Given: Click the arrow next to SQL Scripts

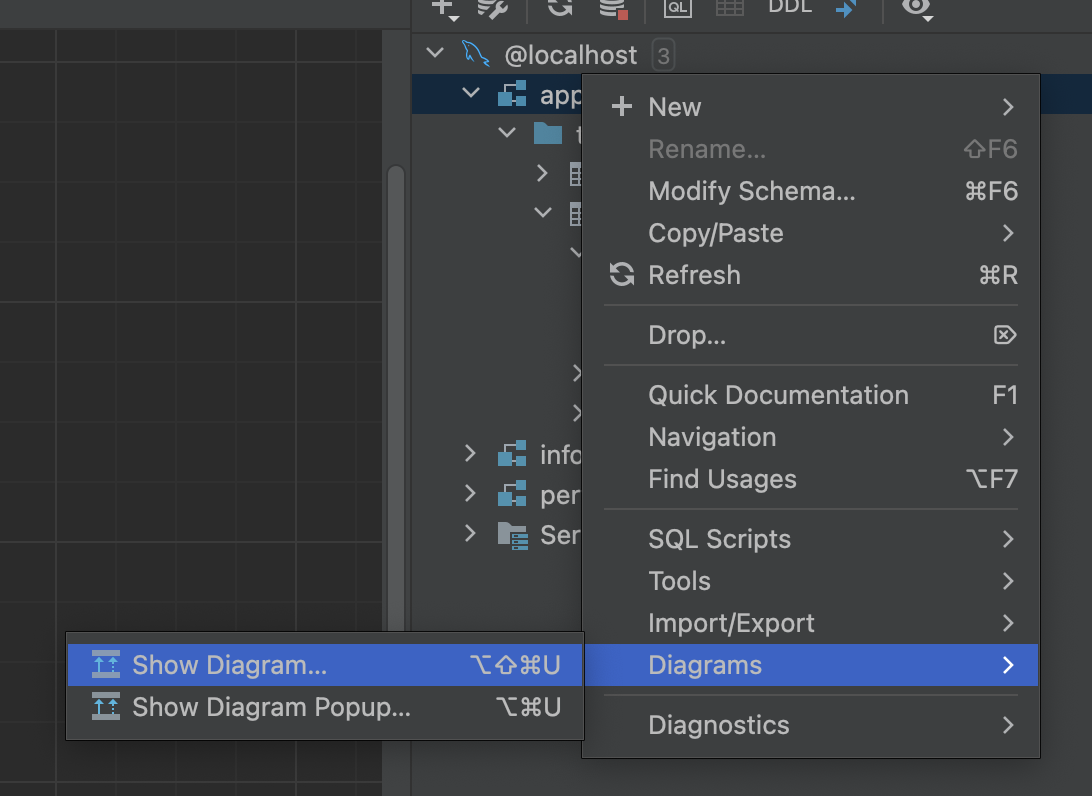Looking at the screenshot, I should pyautogui.click(x=1008, y=539).
